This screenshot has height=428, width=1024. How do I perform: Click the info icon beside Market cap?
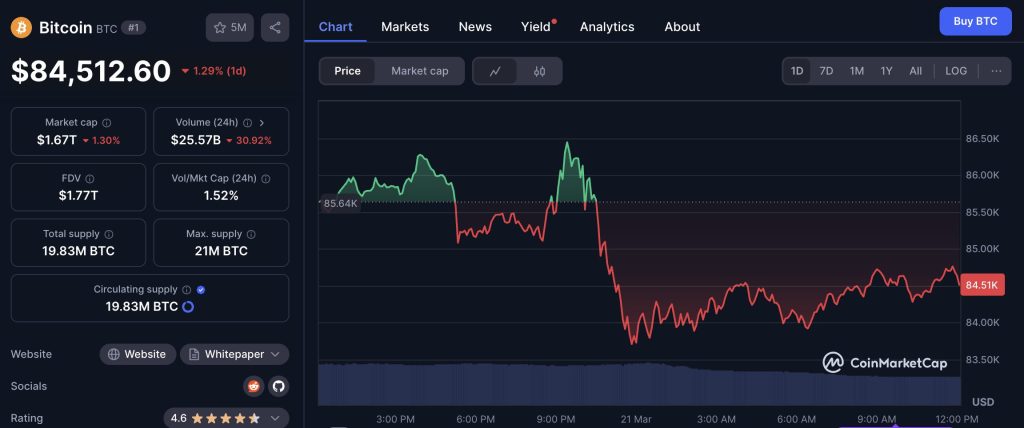click(x=107, y=123)
